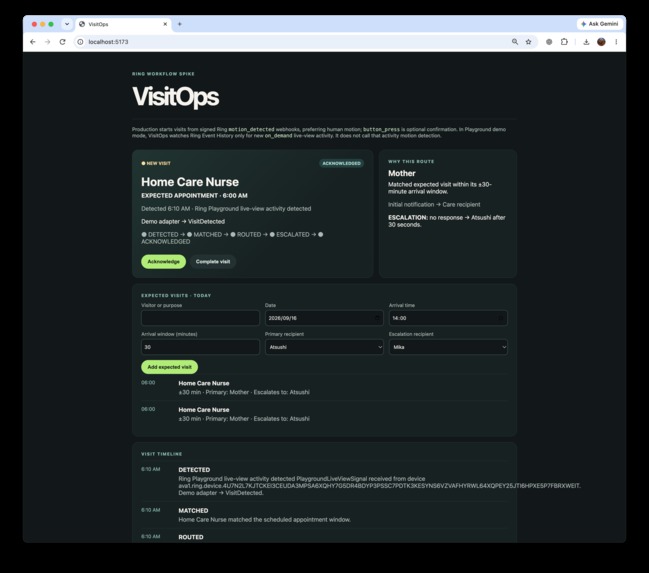Image resolution: width=649 pixels, height=573 pixels.
Task: Click the Complete visit button
Action: pyautogui.click(x=213, y=262)
